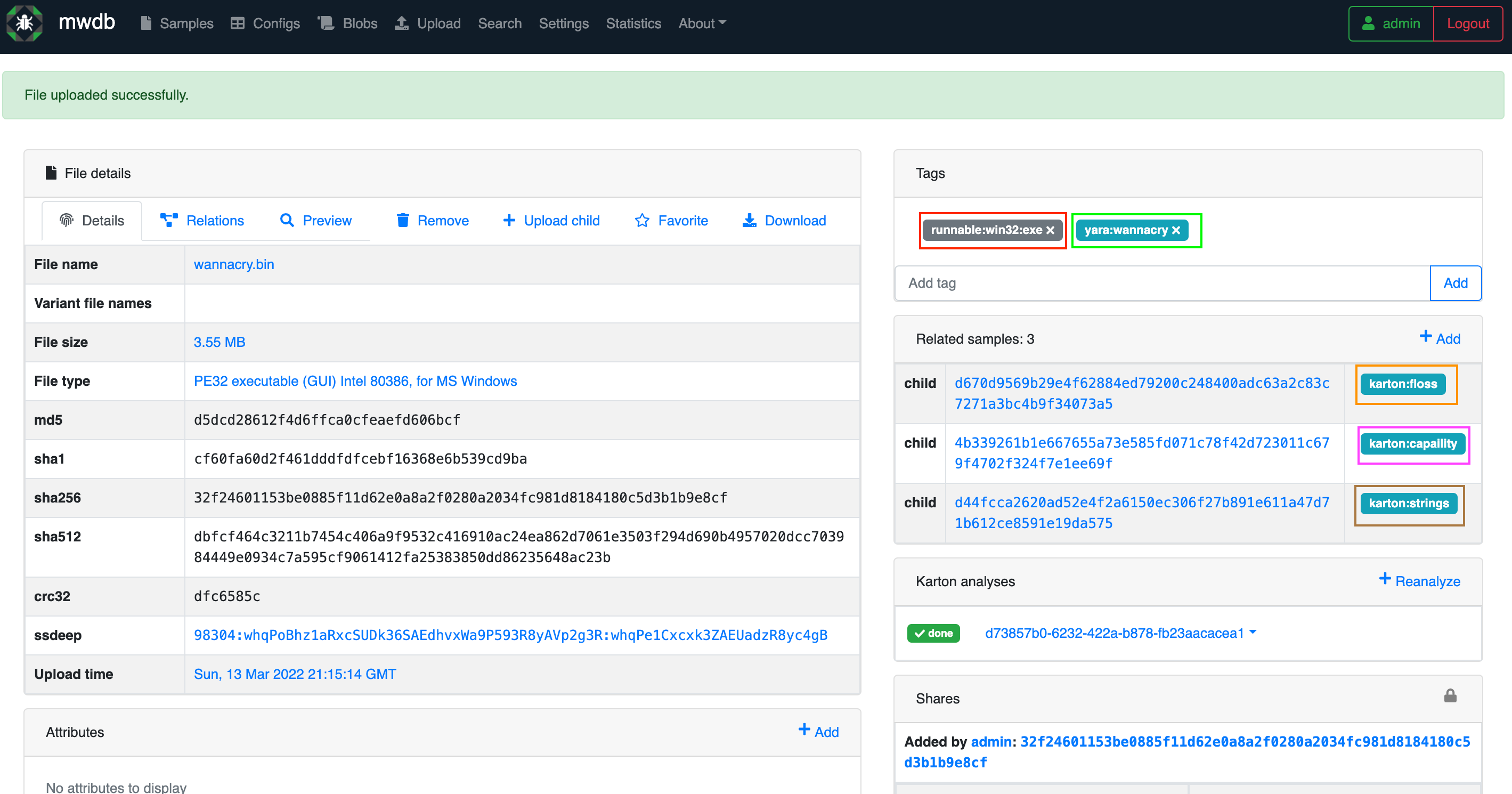Expand the Karton analysis ID dropdown

[x=1253, y=633]
